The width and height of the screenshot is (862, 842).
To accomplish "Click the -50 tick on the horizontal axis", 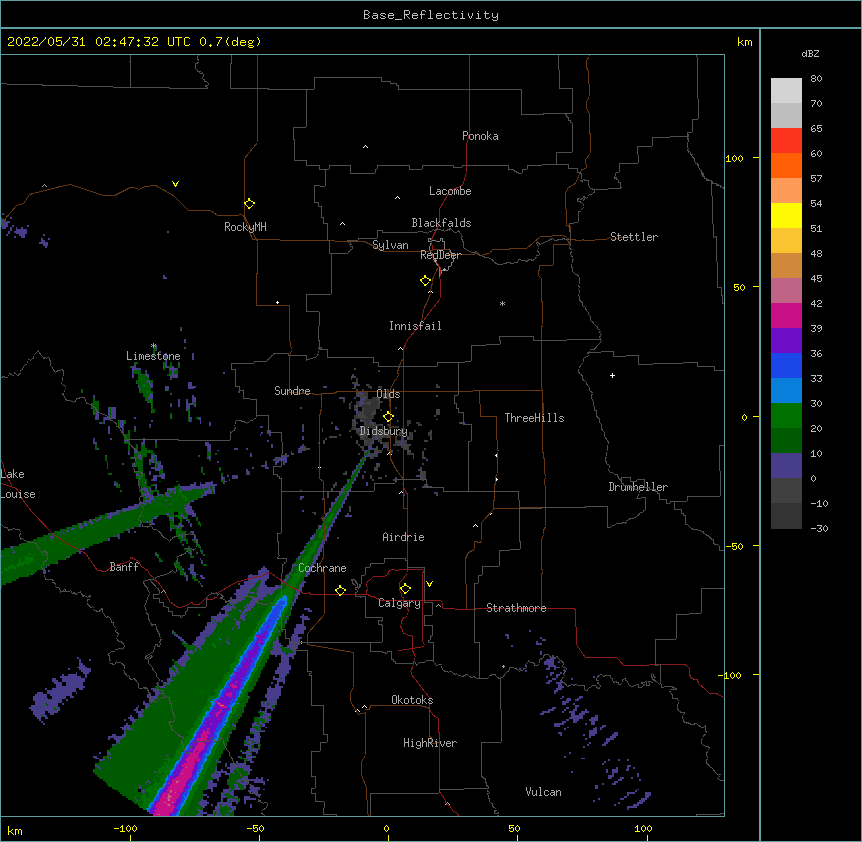I will (255, 828).
